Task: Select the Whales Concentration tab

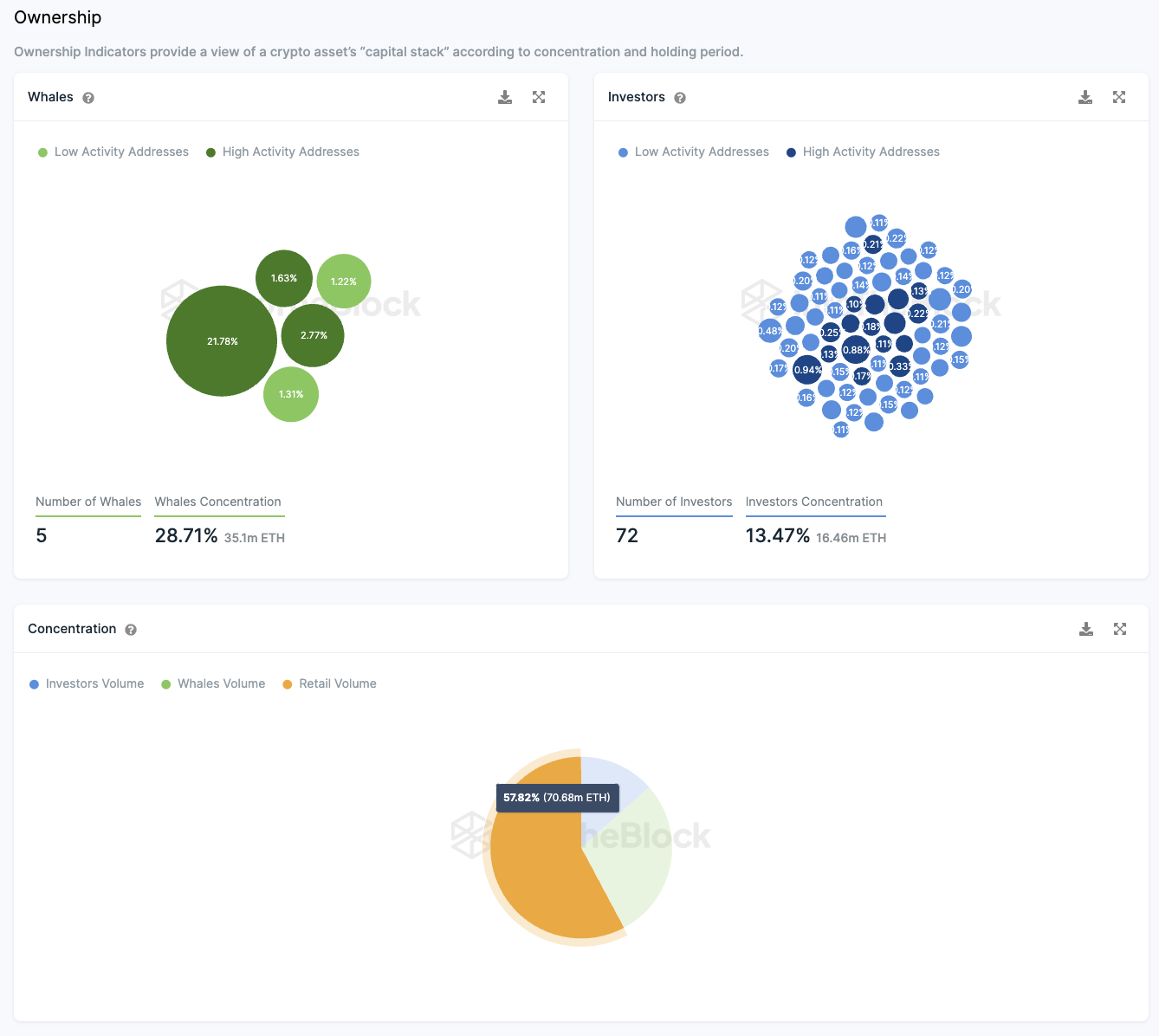Action: tap(219, 502)
